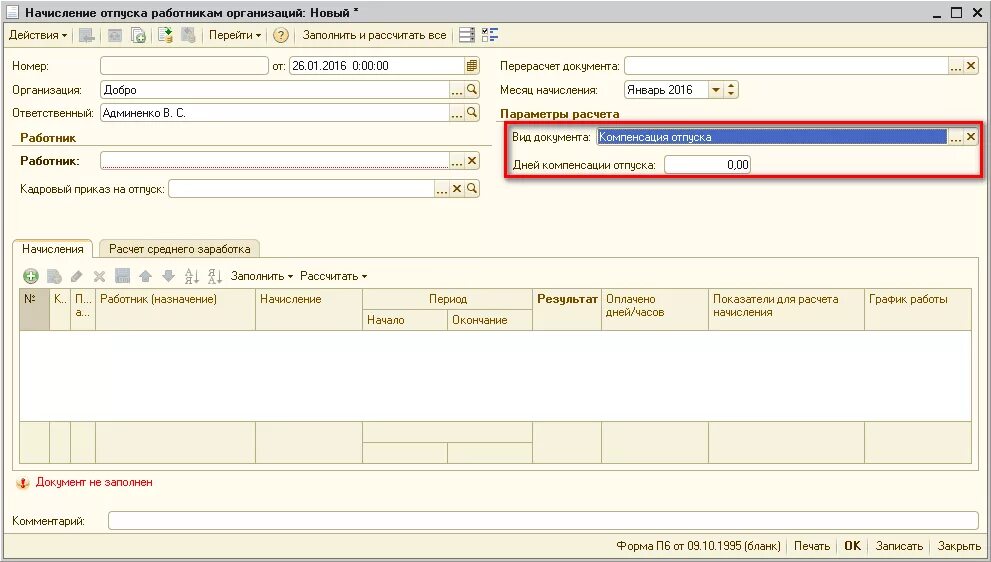
Task: Click ellipsis in Вид документа field
Action: [x=956, y=137]
